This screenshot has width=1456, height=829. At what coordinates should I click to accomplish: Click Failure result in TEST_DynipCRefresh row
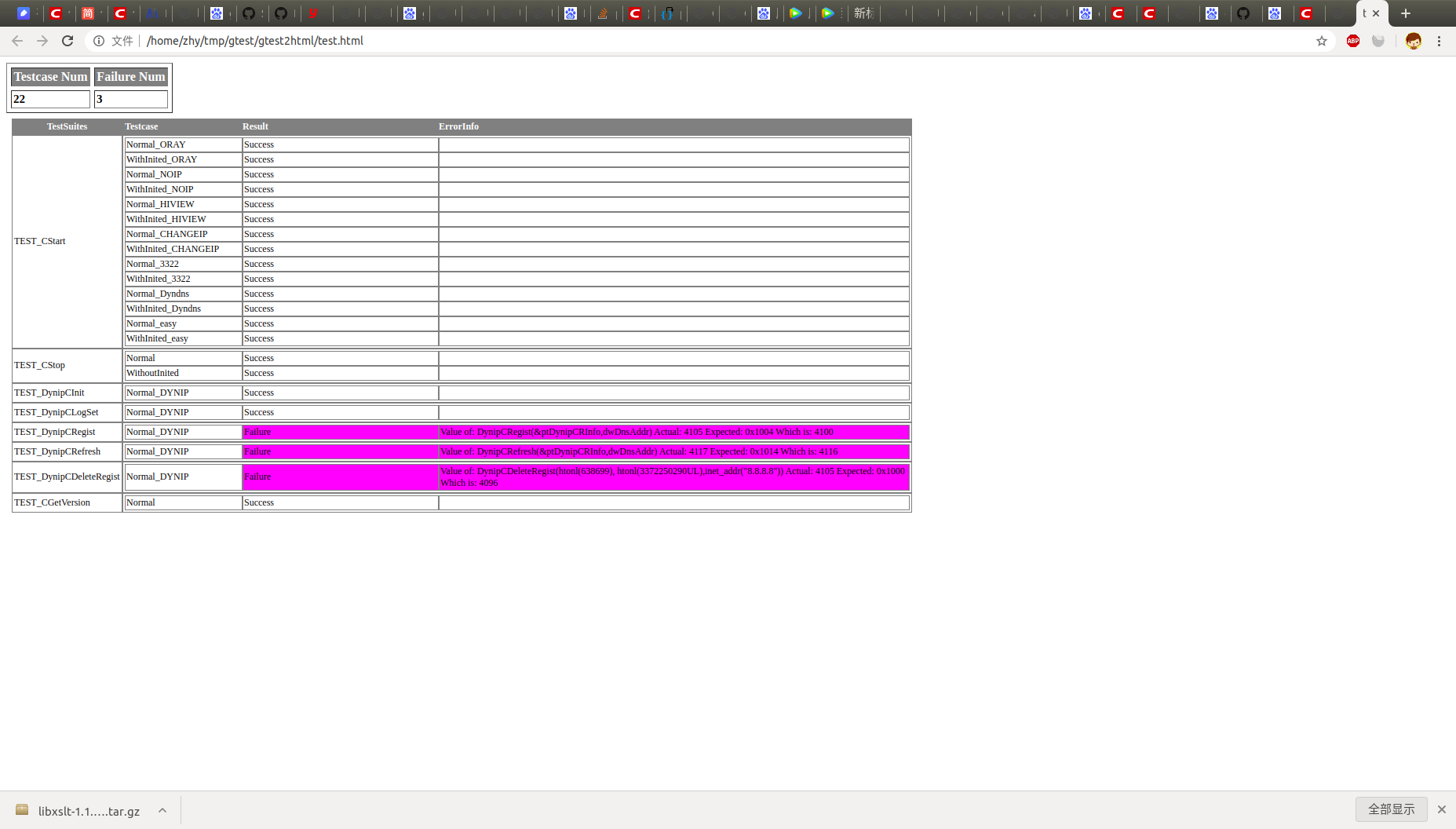click(x=340, y=451)
